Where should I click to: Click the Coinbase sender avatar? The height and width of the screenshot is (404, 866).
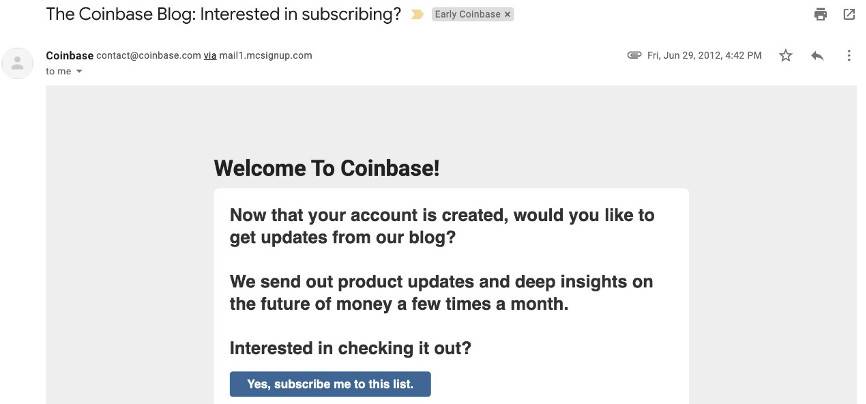pos(17,63)
